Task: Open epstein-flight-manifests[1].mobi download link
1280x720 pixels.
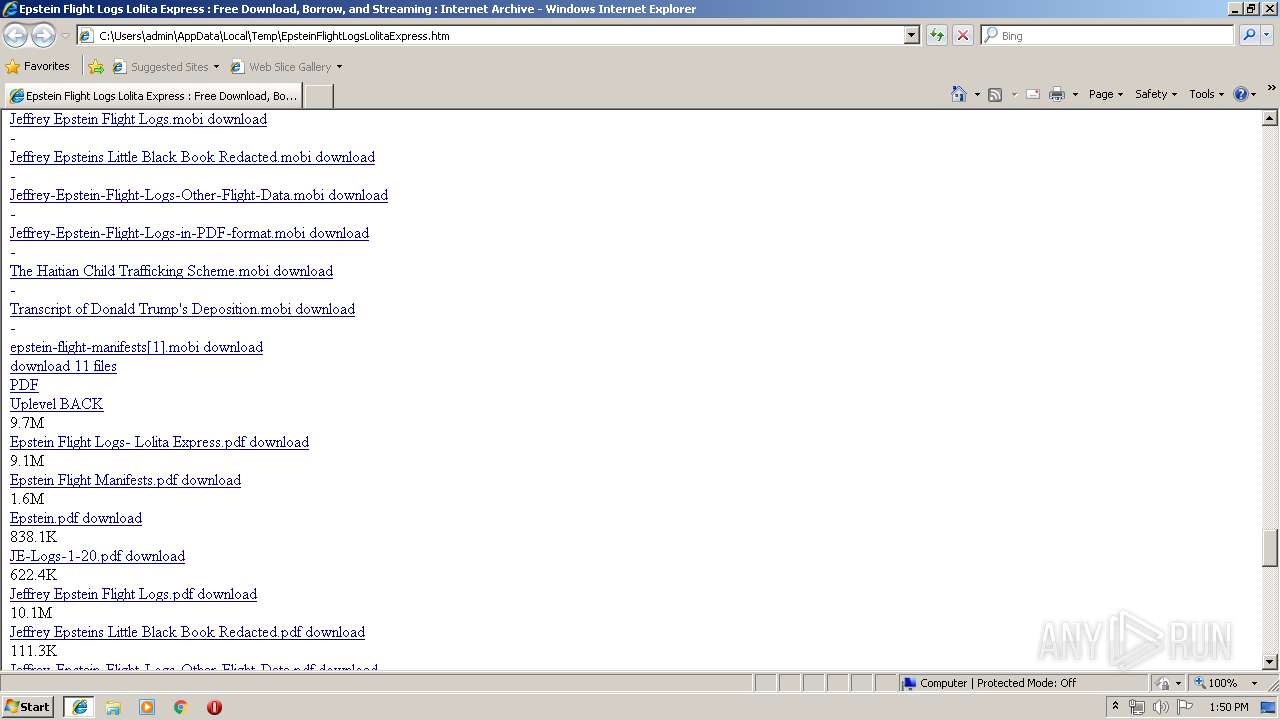Action: coord(136,347)
